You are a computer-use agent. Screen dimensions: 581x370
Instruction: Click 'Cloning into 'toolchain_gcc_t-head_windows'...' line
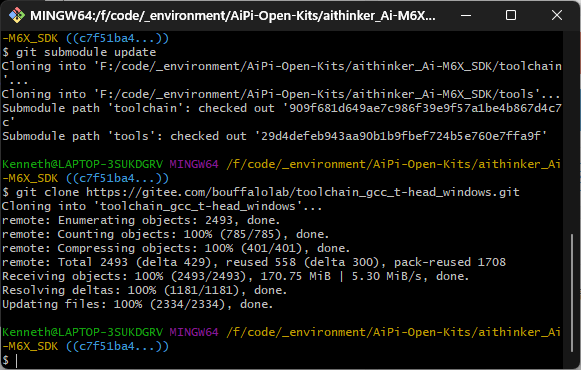point(162,206)
